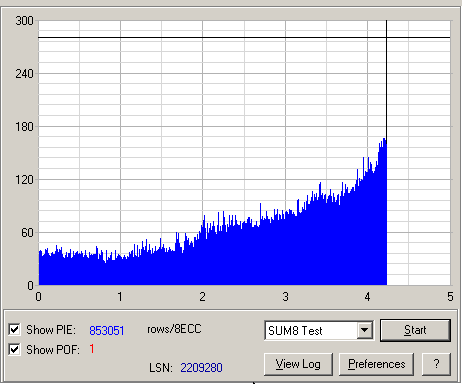Click the Show PIE label text
The width and height of the screenshot is (462, 384).
coord(51,330)
